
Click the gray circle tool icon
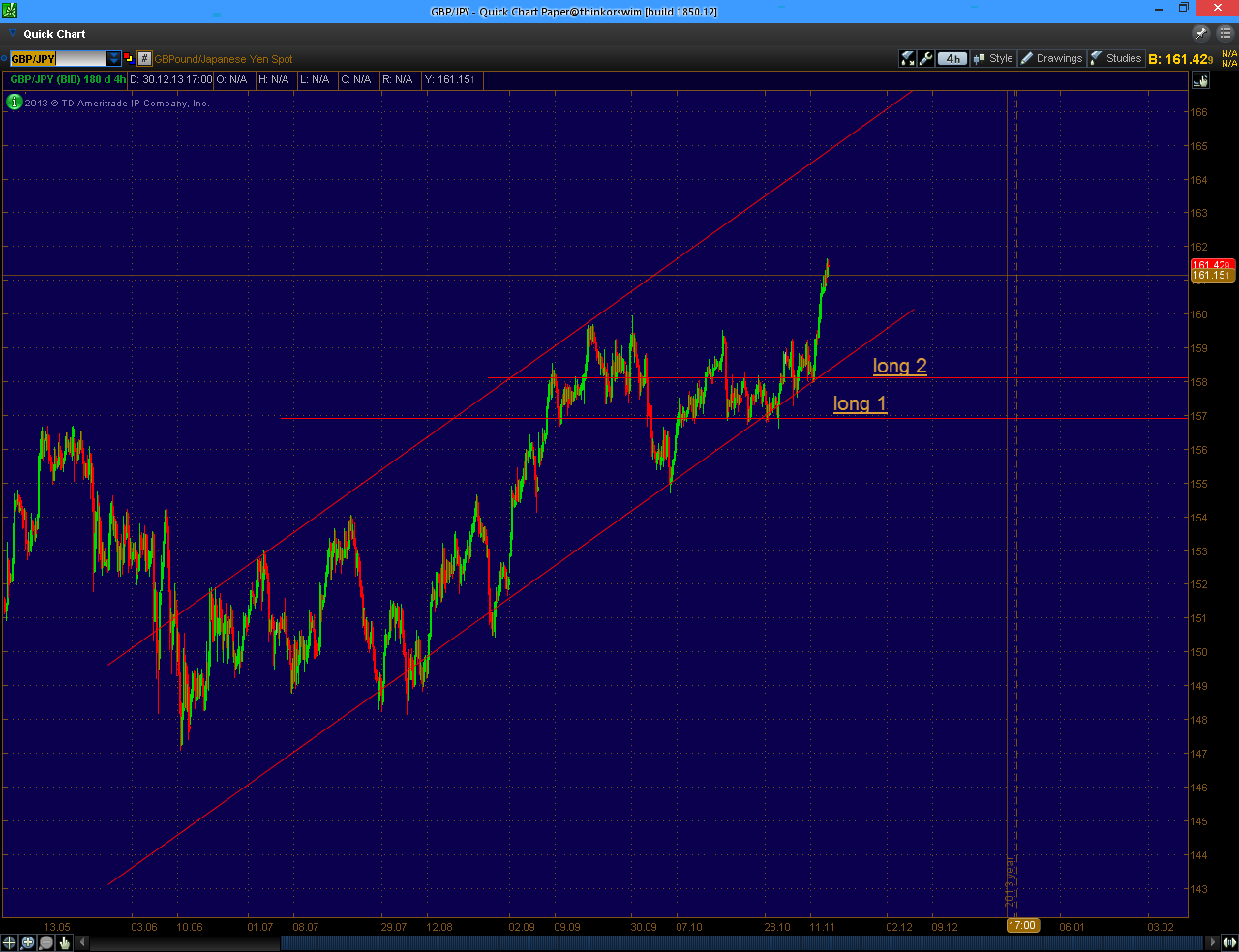coord(46,942)
